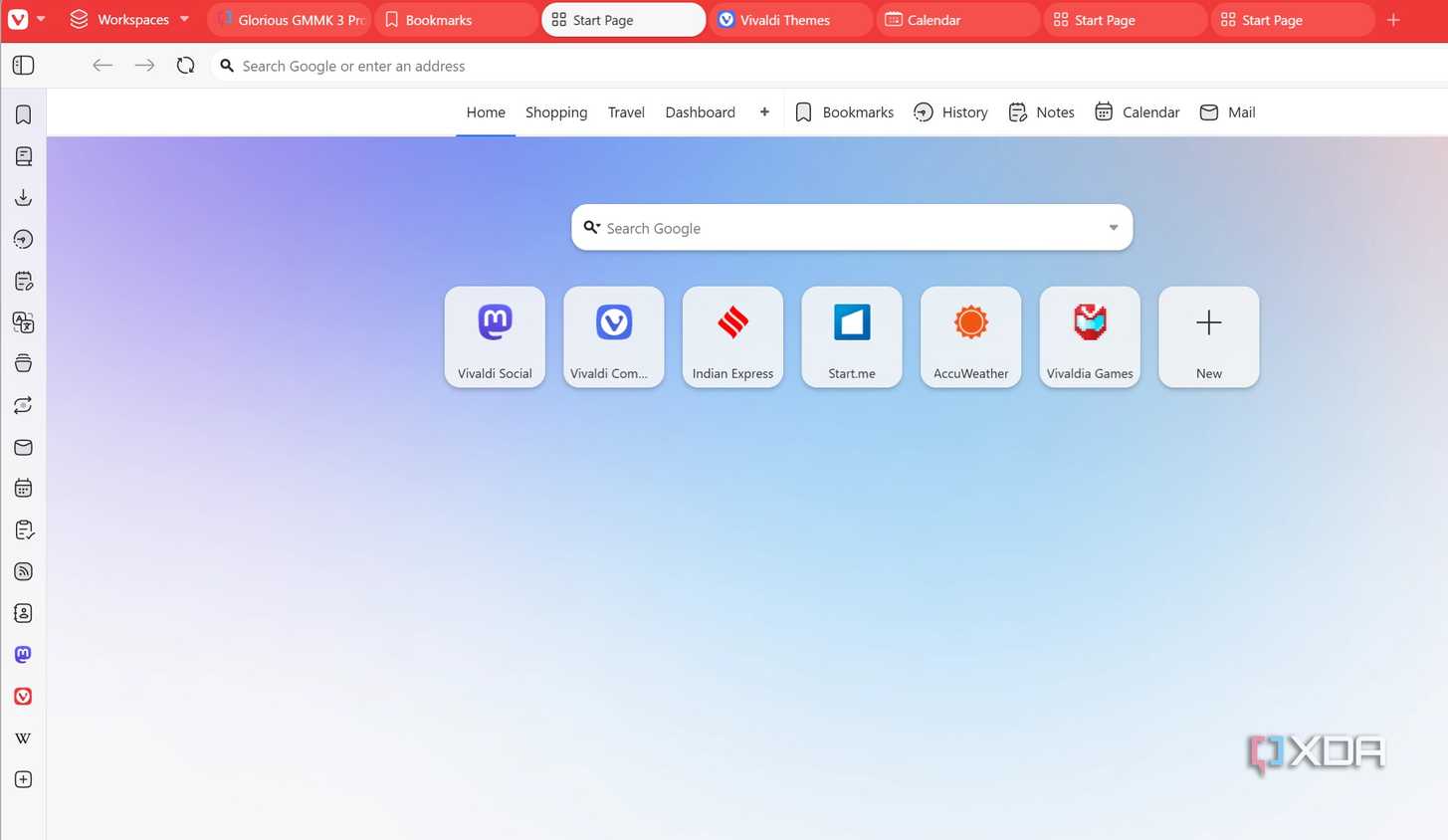Open the Wikipedia web panel
The height and width of the screenshot is (840, 1448).
[23, 737]
